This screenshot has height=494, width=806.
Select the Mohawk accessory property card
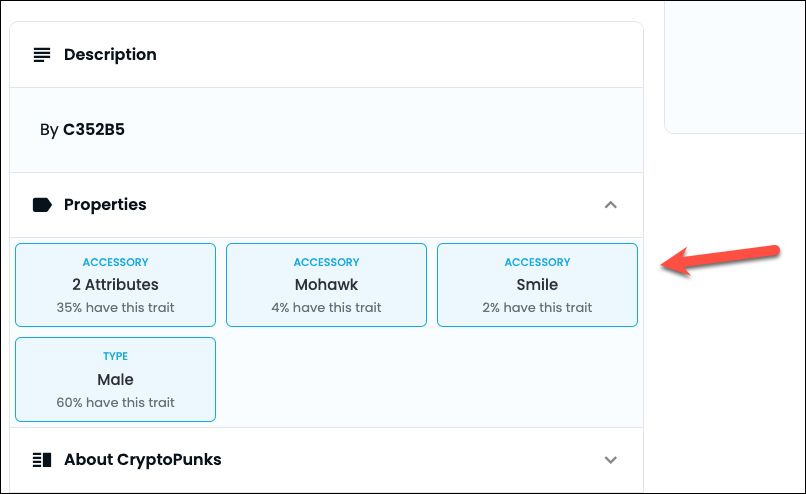coord(326,285)
